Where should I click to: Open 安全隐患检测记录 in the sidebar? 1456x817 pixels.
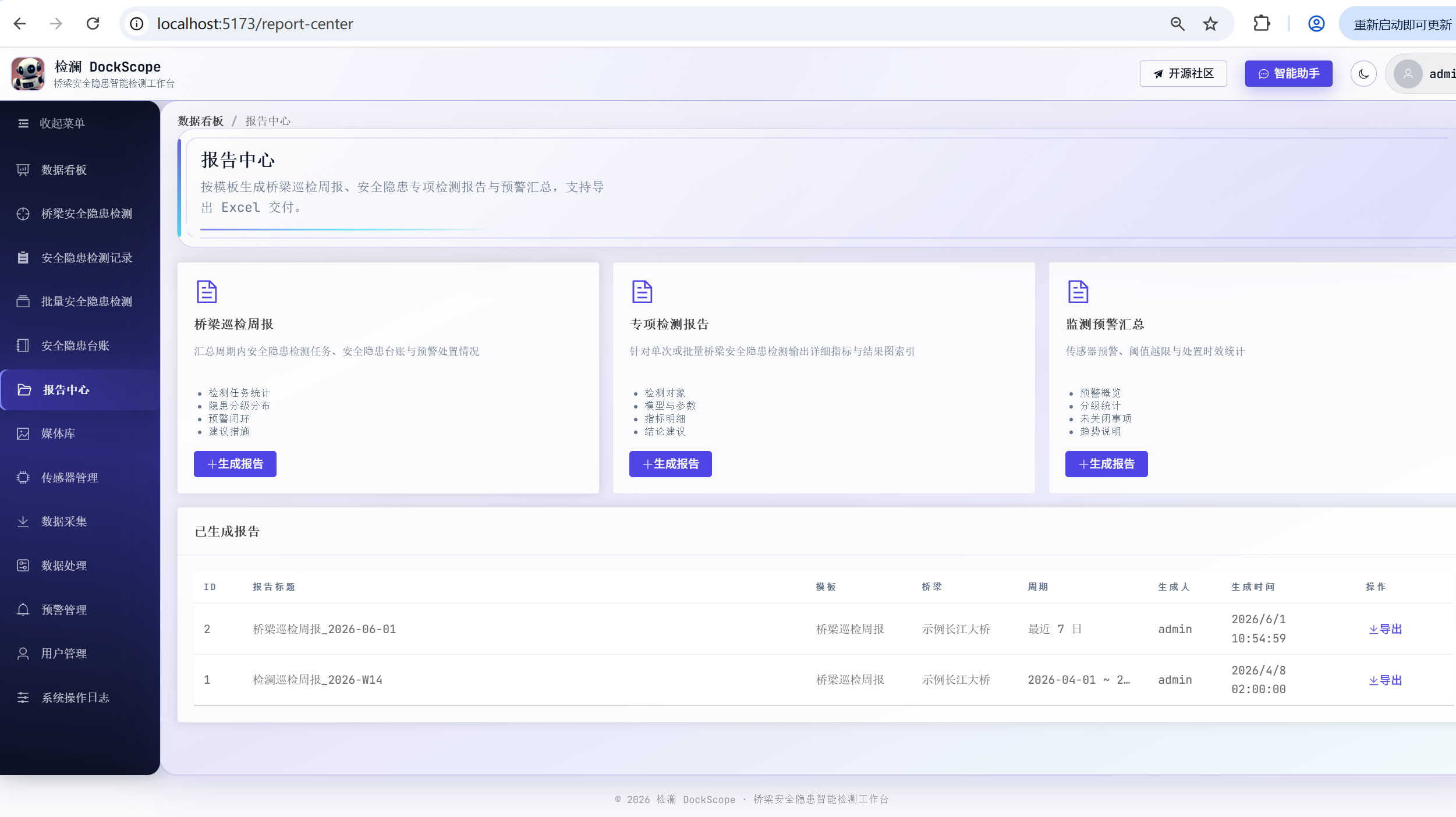pyautogui.click(x=80, y=258)
